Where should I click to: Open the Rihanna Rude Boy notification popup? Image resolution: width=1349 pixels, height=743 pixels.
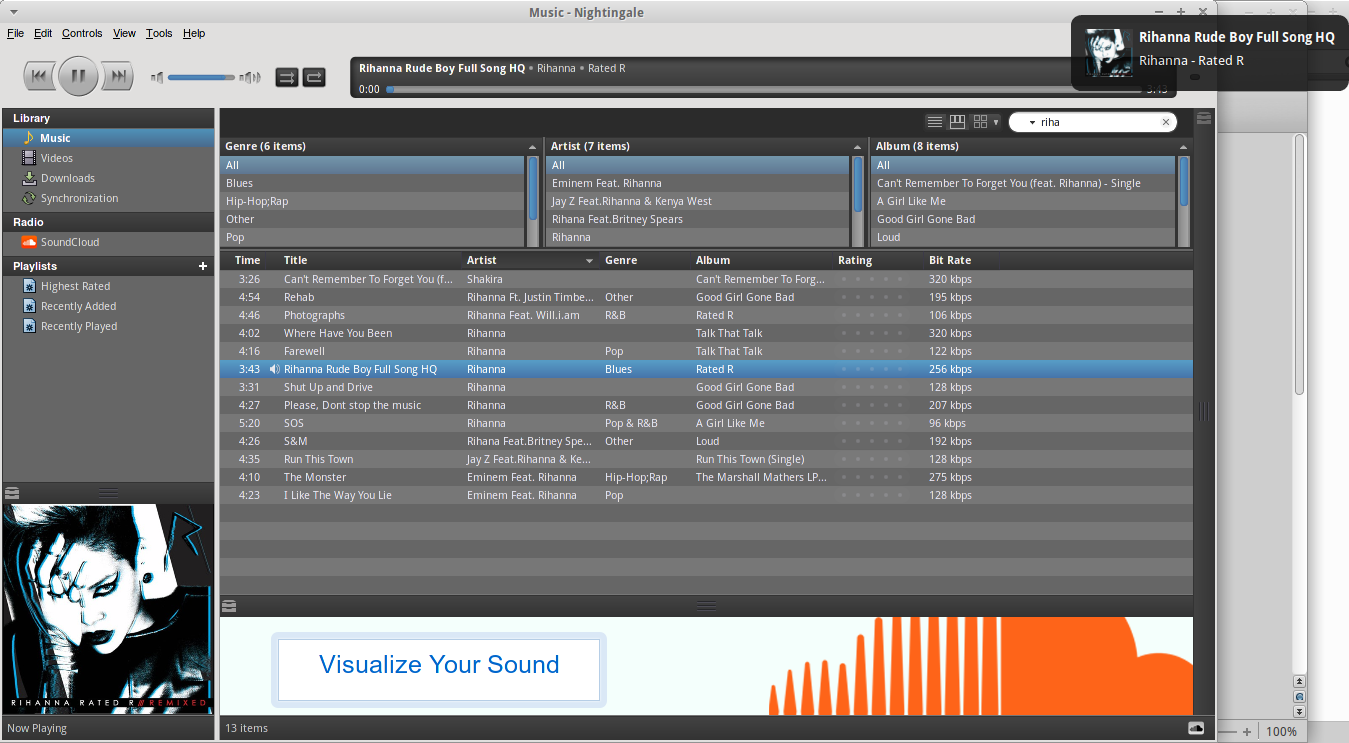(x=1210, y=53)
